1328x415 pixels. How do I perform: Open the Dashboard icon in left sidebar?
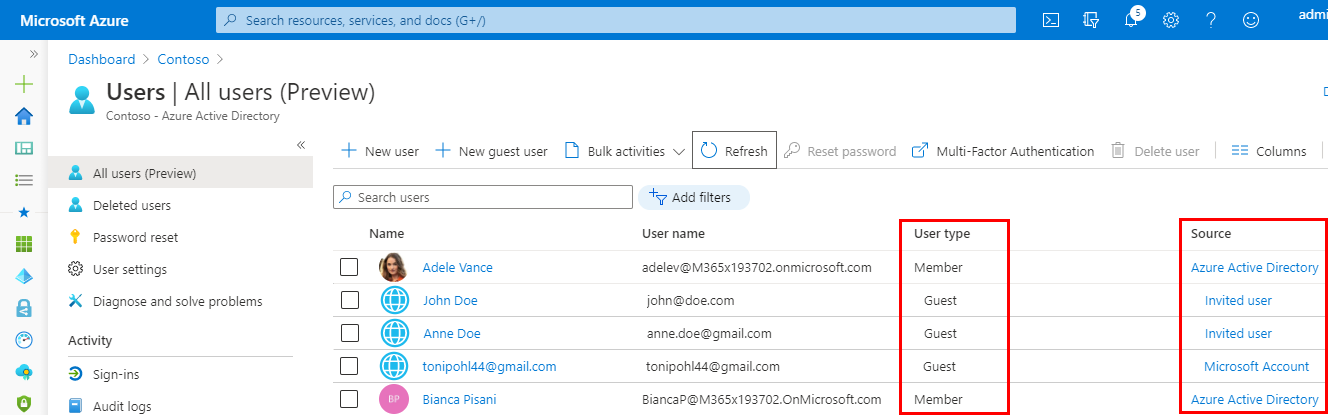coord(24,148)
